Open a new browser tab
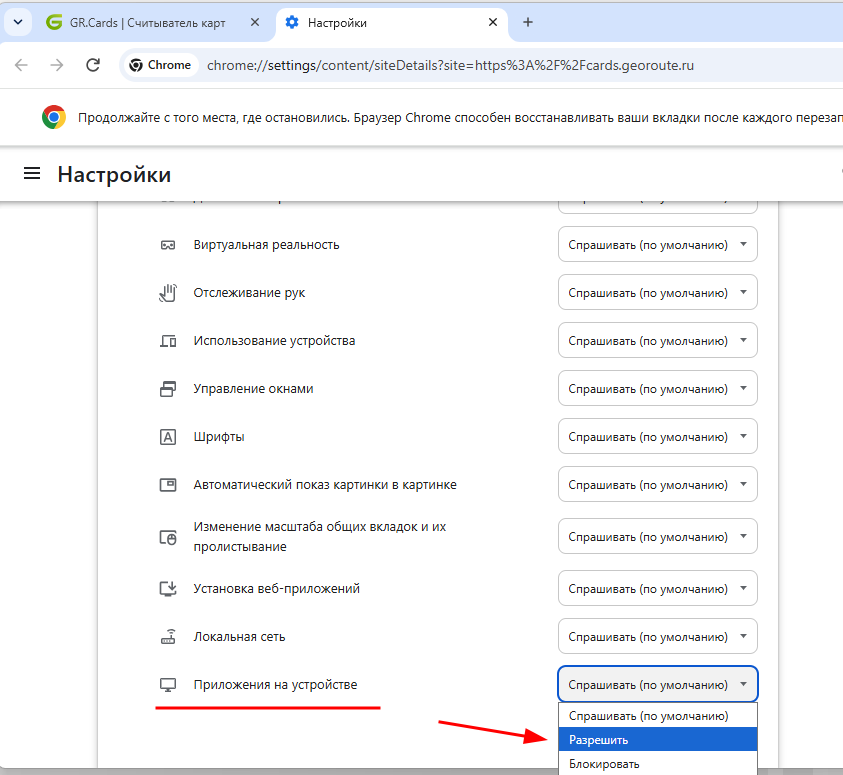 [528, 22]
